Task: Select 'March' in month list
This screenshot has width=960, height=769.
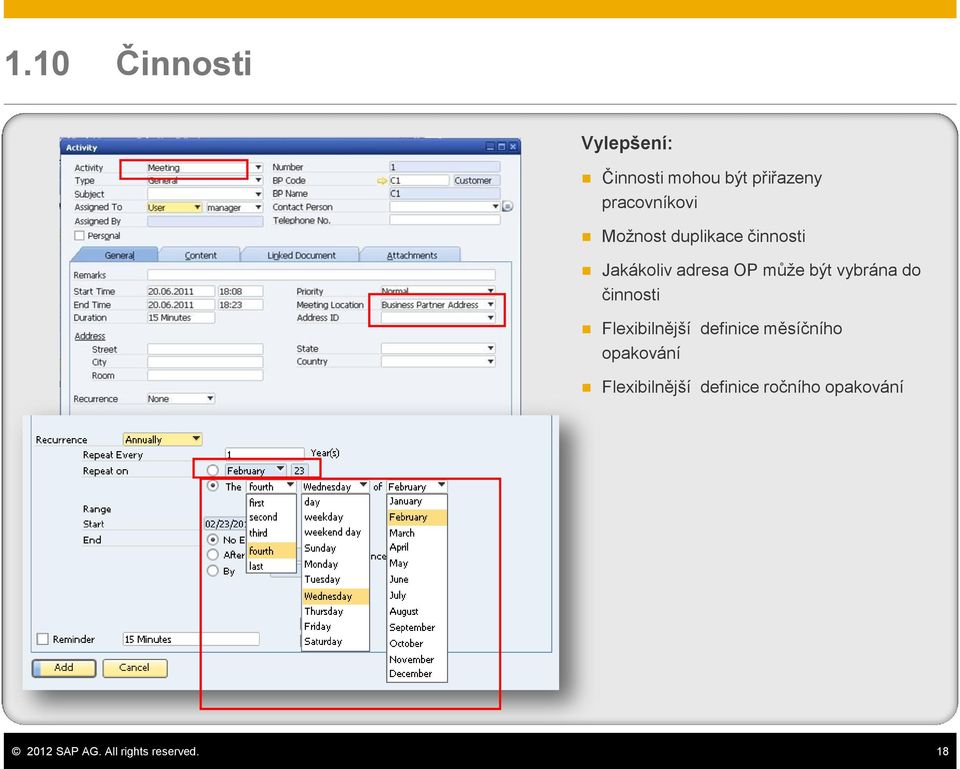Action: (417, 533)
